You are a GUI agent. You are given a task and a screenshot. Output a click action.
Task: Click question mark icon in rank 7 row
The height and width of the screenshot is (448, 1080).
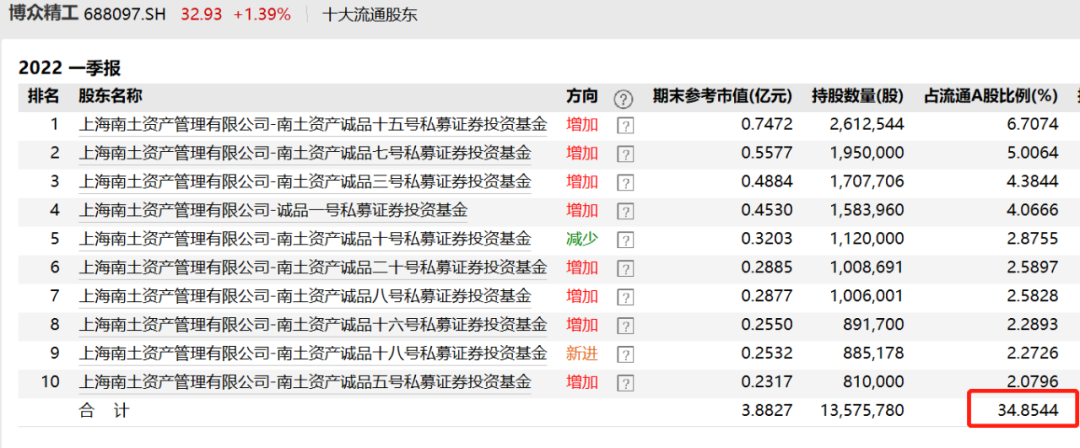tap(625, 297)
